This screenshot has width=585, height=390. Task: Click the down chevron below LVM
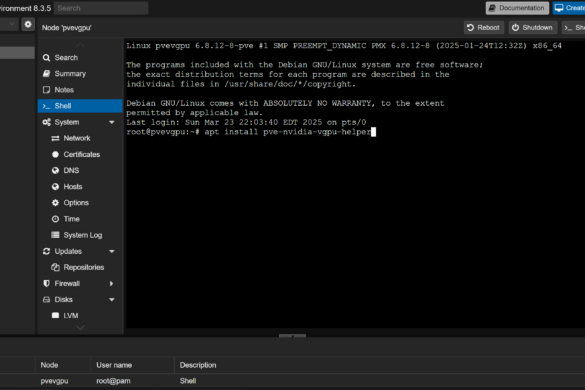80,328
